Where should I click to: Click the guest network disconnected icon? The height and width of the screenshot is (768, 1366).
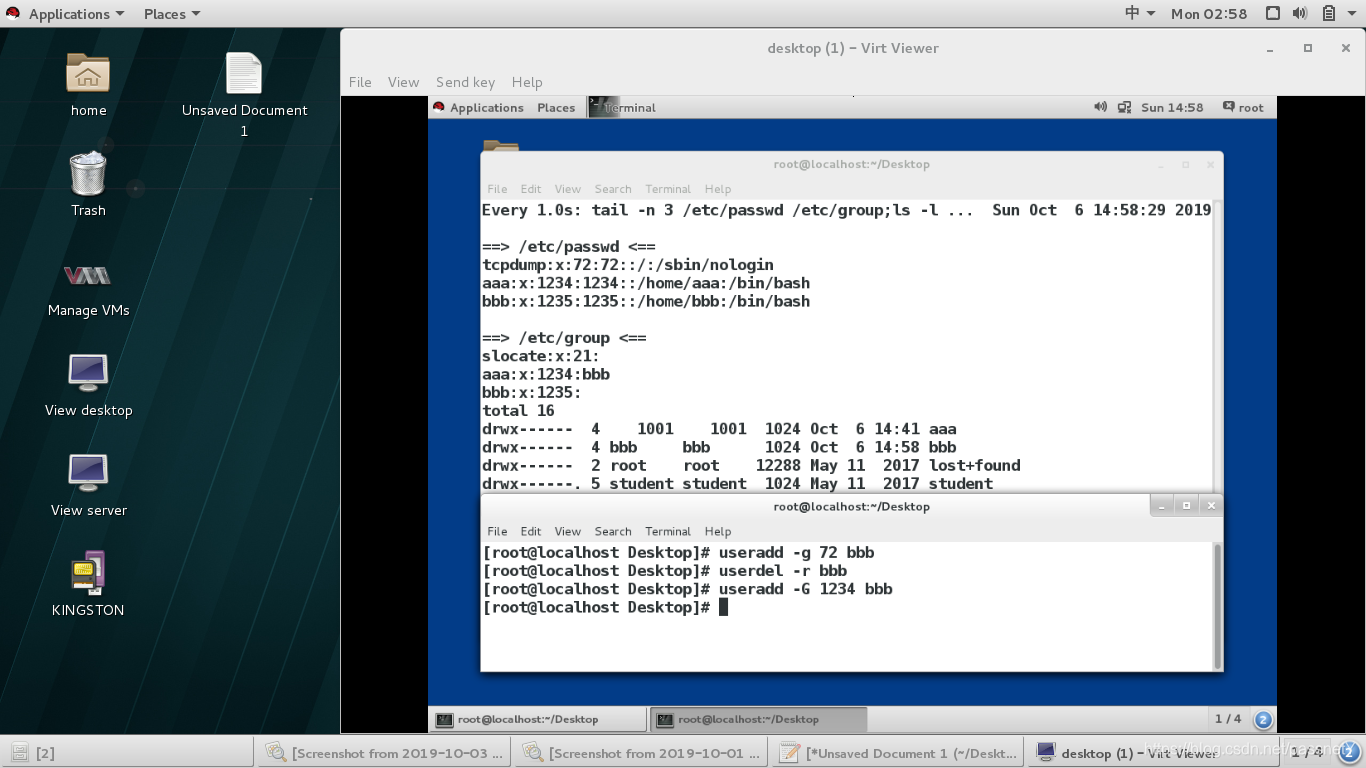pyautogui.click(x=1124, y=107)
